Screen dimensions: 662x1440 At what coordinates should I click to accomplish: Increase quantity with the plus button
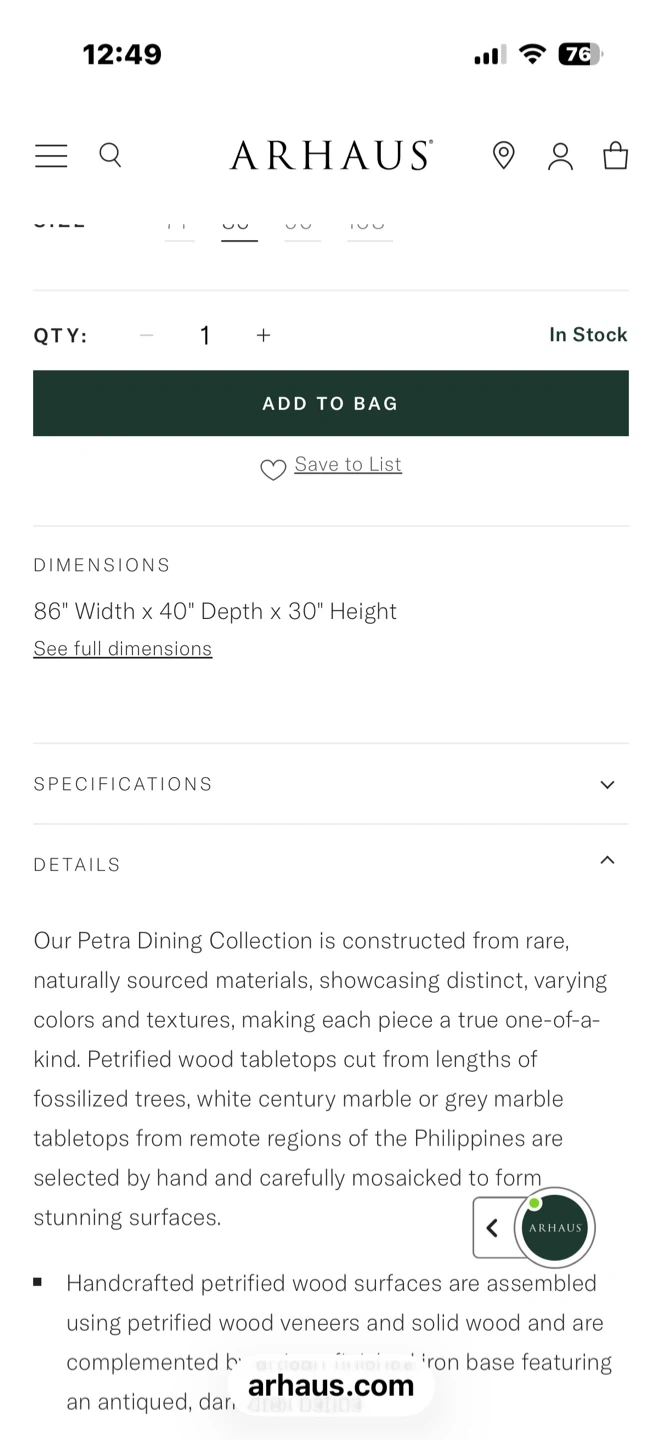(x=263, y=335)
